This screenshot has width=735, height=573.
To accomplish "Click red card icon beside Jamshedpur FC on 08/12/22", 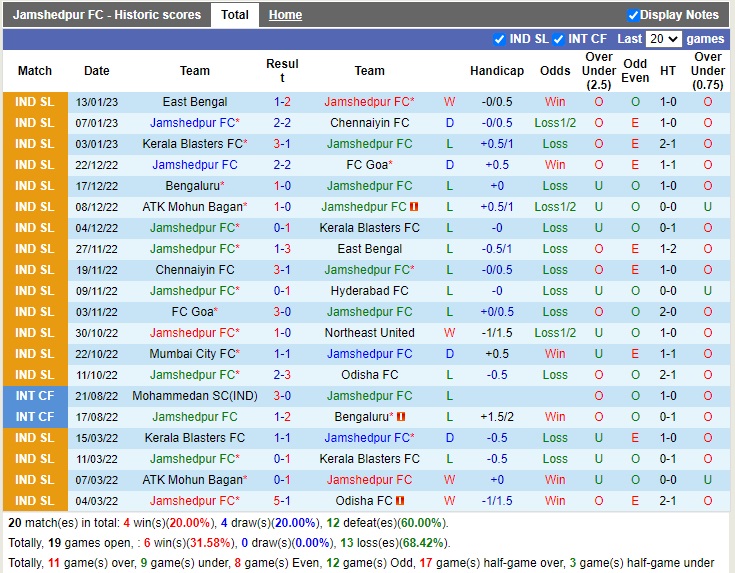I will click(413, 207).
